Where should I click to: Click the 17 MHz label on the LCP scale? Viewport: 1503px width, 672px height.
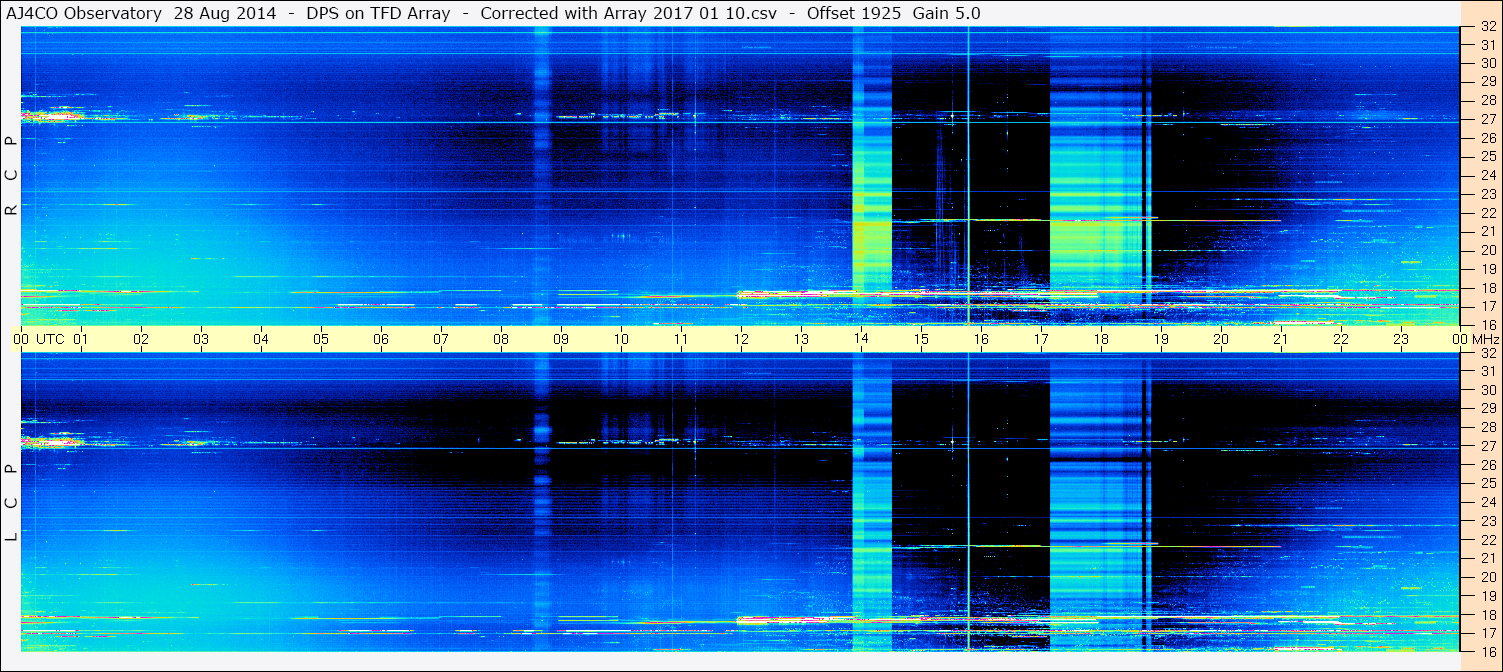point(1488,633)
